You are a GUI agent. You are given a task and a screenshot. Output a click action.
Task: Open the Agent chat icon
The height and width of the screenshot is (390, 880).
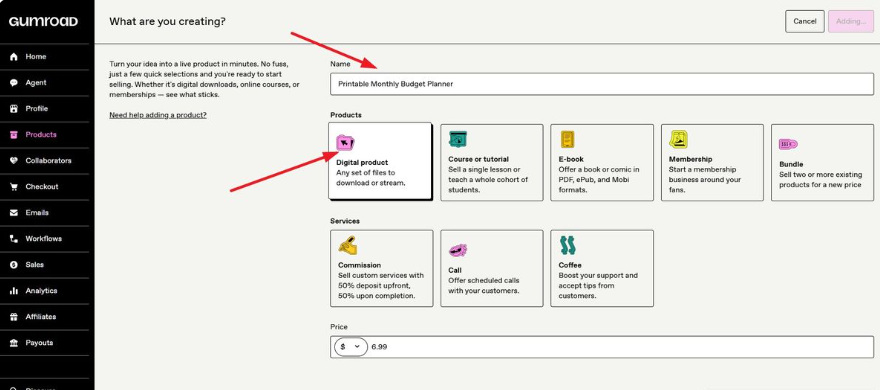(x=14, y=82)
